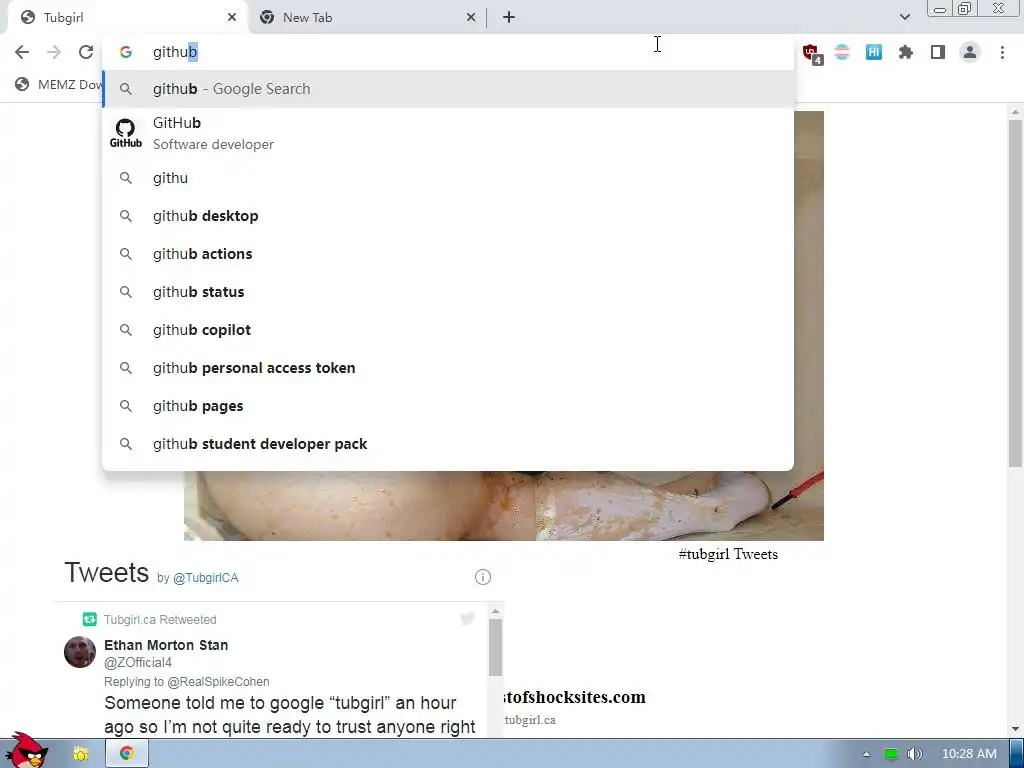
Task: Click the GitHub Octocat logo icon
Action: coord(125,133)
